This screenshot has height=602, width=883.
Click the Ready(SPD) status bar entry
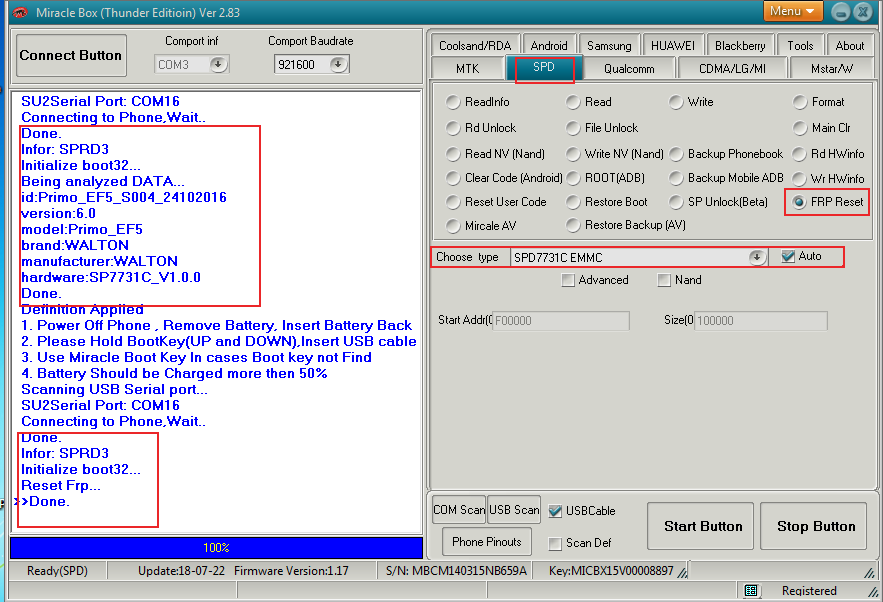[57, 571]
